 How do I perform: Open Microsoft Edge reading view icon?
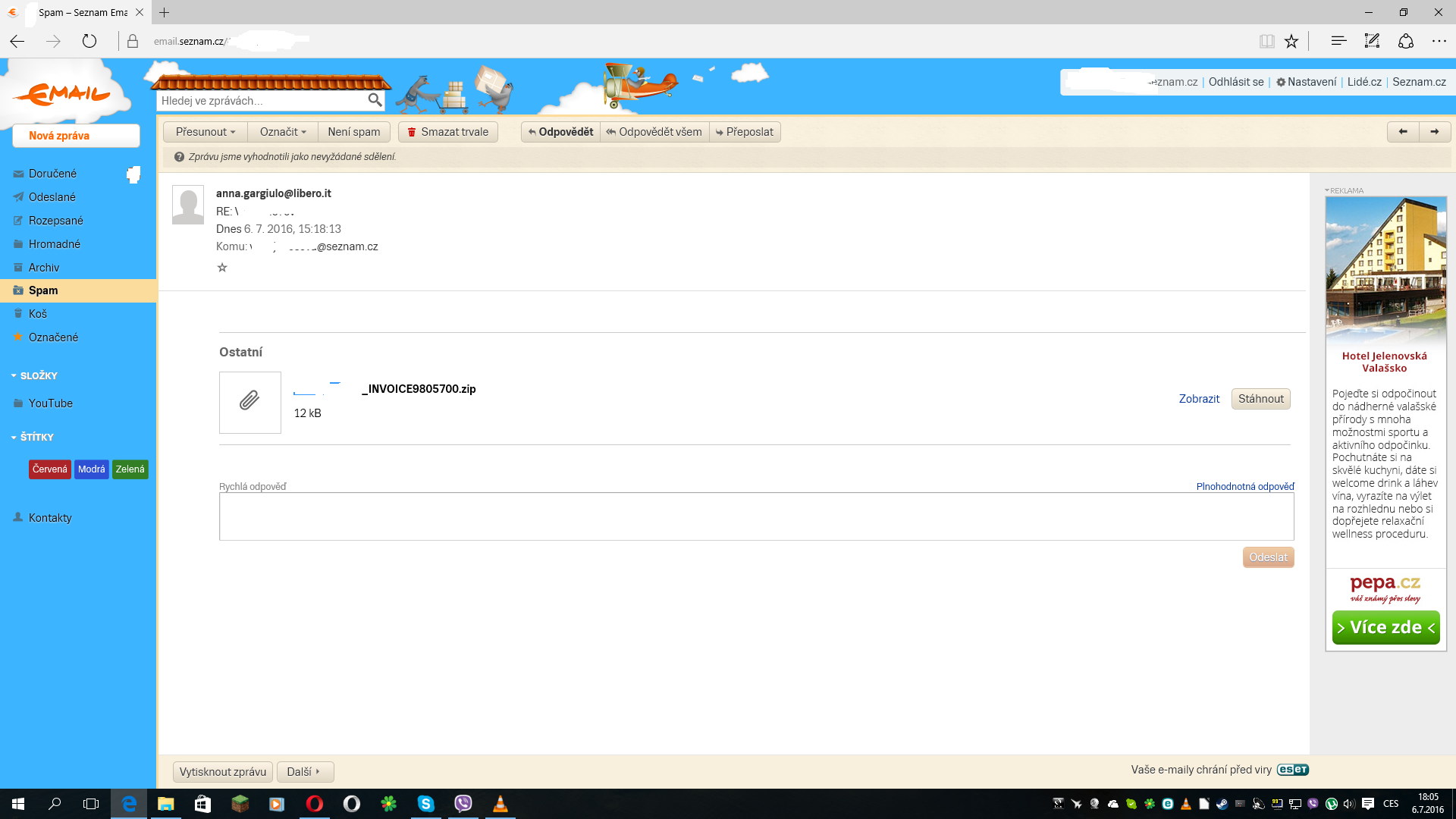tap(1266, 41)
